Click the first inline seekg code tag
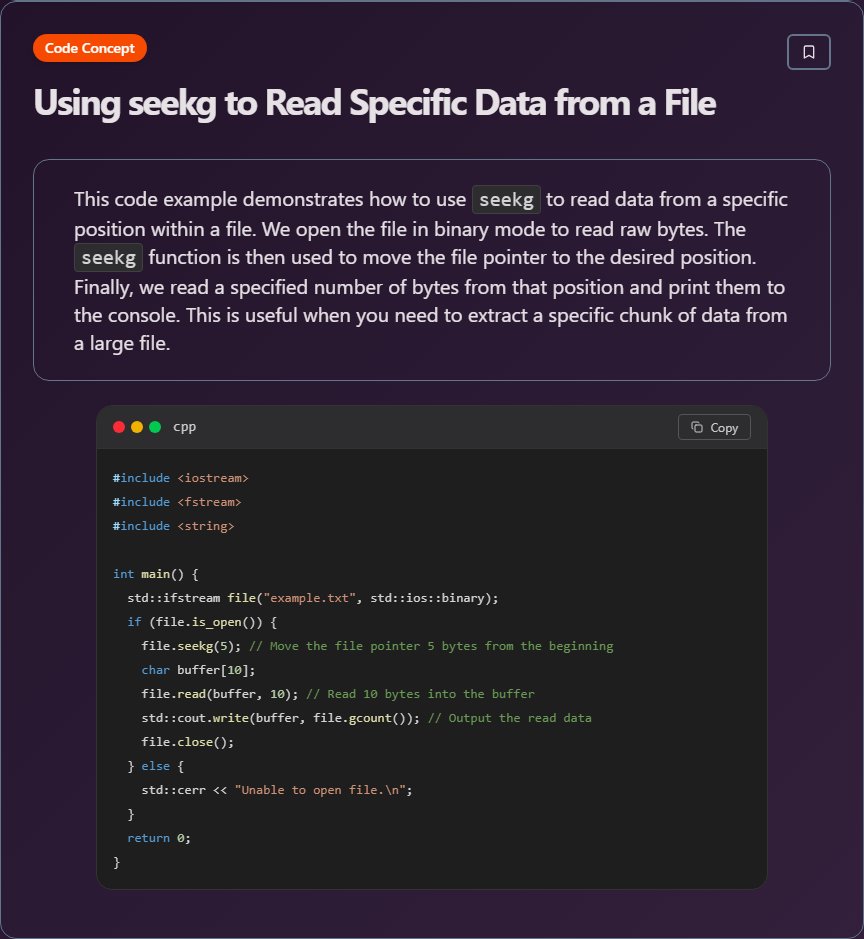The width and height of the screenshot is (864, 939). (506, 199)
